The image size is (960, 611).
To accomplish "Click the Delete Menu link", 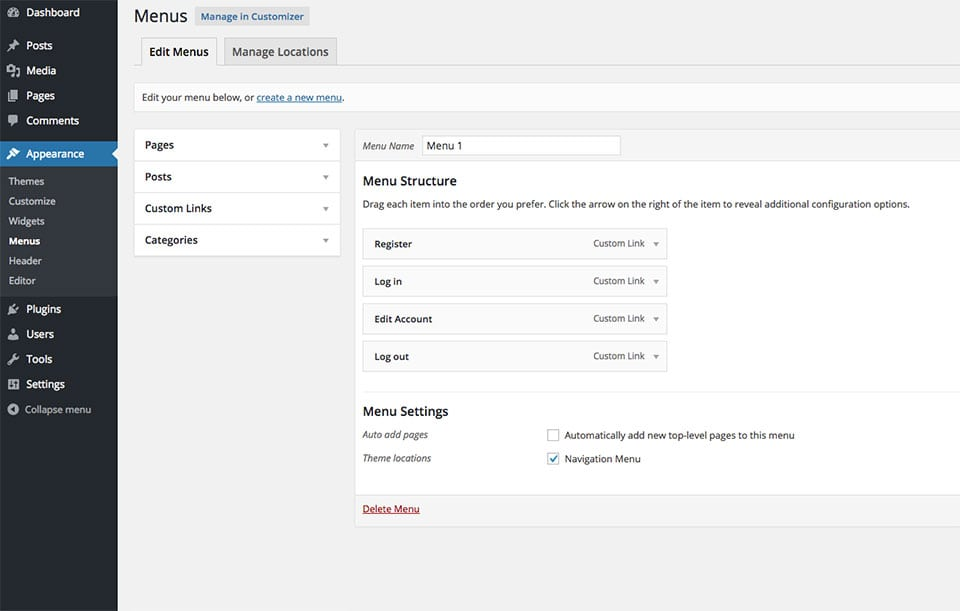I will (391, 509).
